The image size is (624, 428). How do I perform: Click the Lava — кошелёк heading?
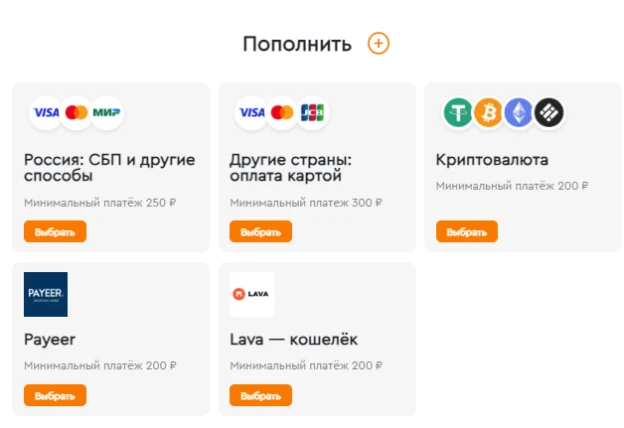coord(294,340)
